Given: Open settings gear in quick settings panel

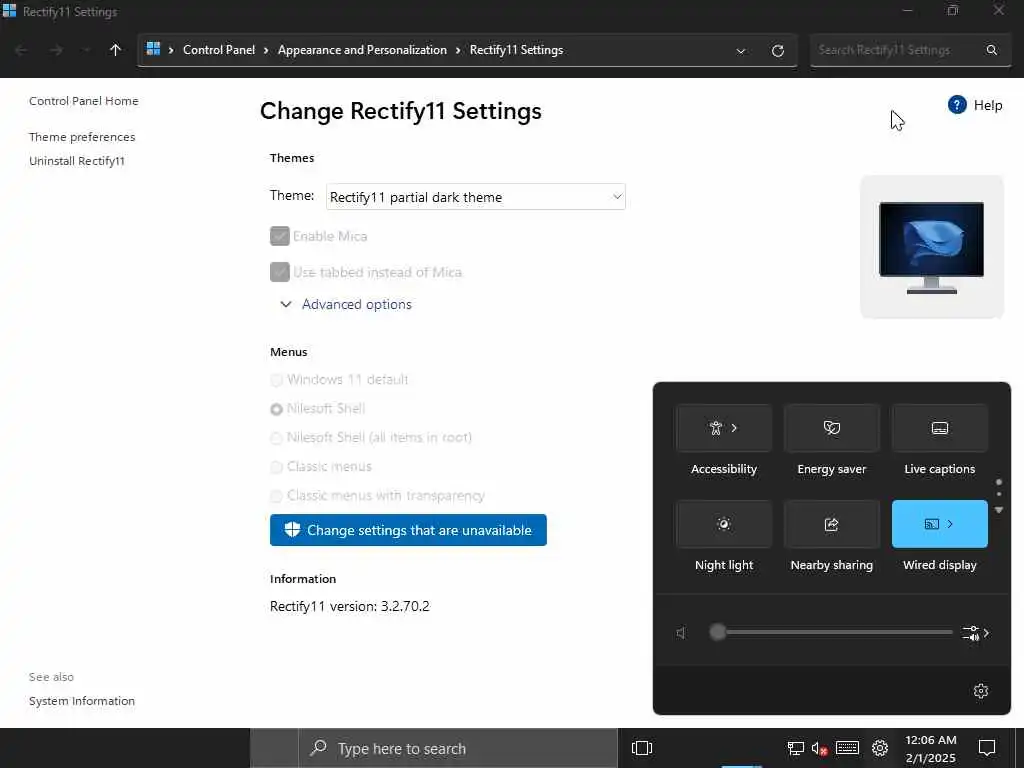Looking at the screenshot, I should click(x=980, y=691).
